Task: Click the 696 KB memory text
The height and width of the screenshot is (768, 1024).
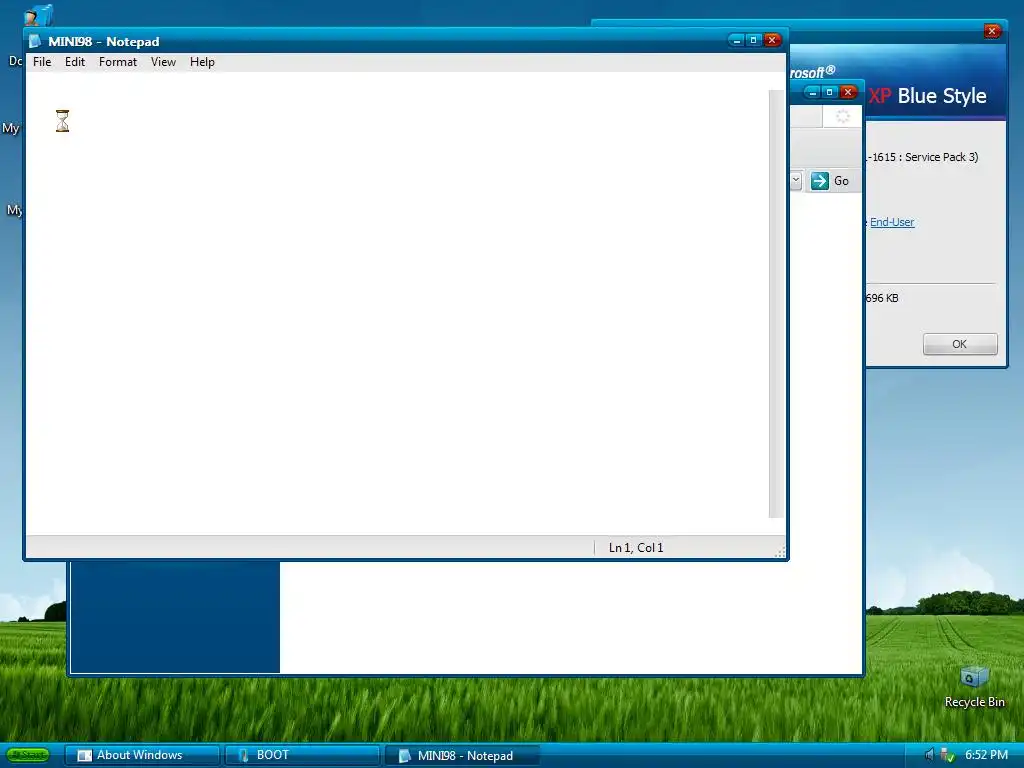Action: pos(882,298)
